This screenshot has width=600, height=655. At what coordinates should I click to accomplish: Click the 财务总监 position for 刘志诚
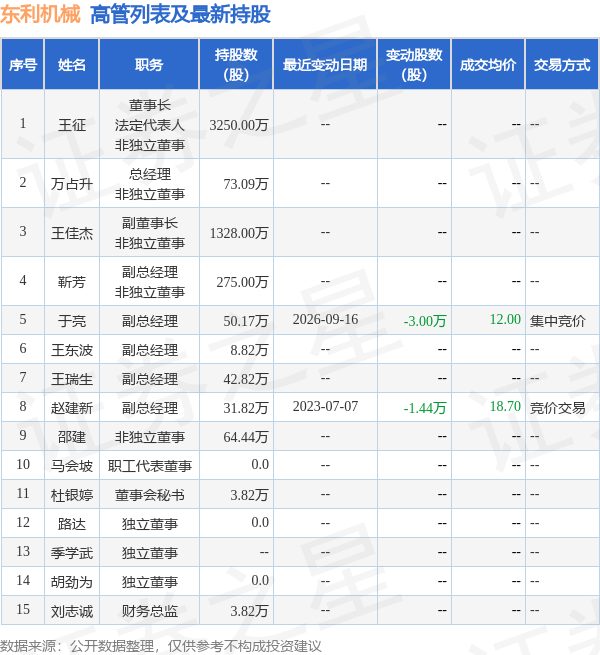tap(150, 611)
